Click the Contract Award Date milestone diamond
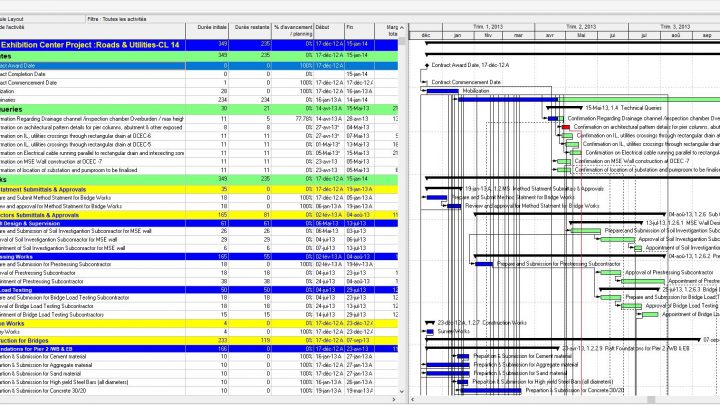The width and height of the screenshot is (720, 405). click(x=427, y=66)
